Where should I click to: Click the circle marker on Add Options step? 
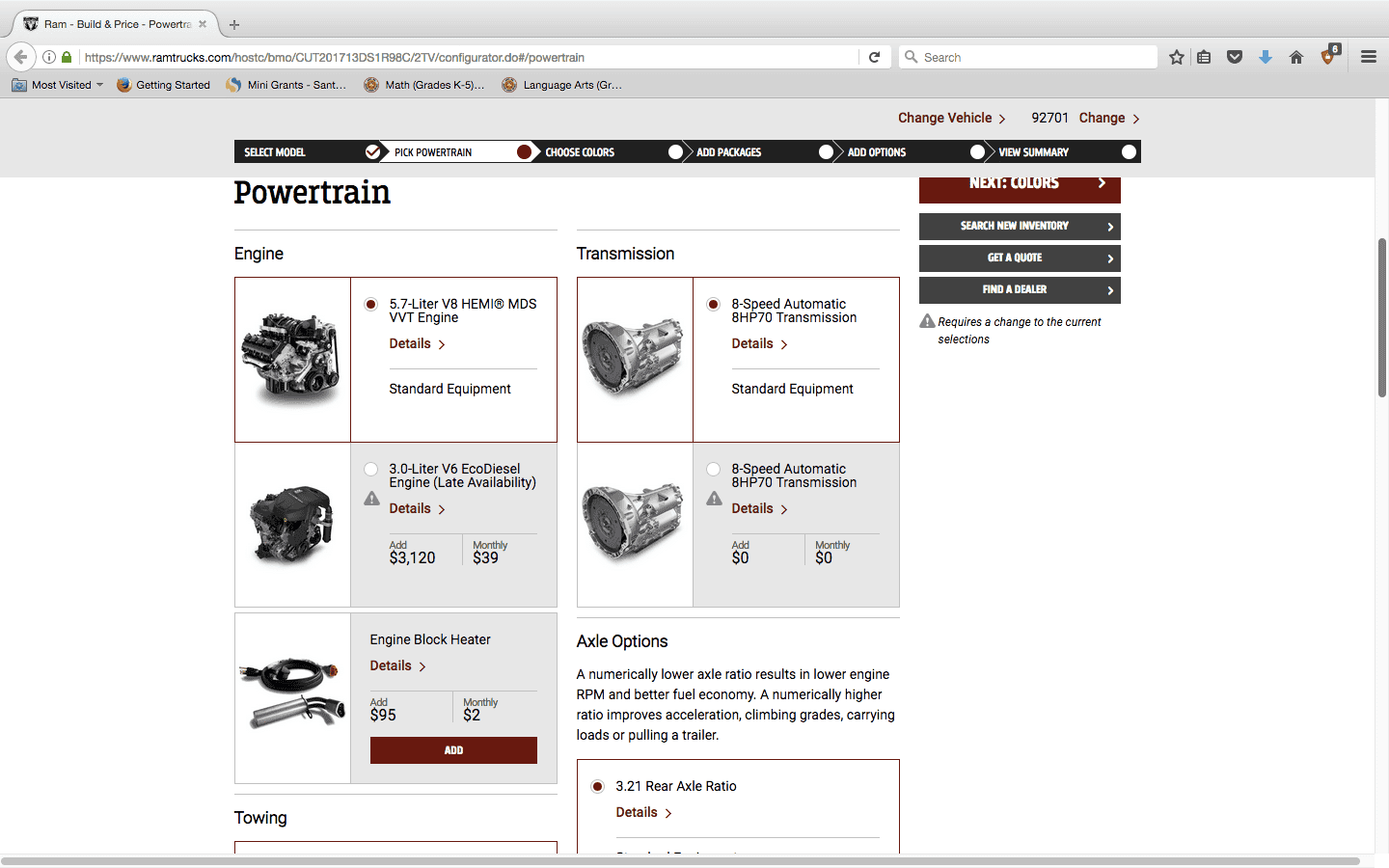coord(977,151)
